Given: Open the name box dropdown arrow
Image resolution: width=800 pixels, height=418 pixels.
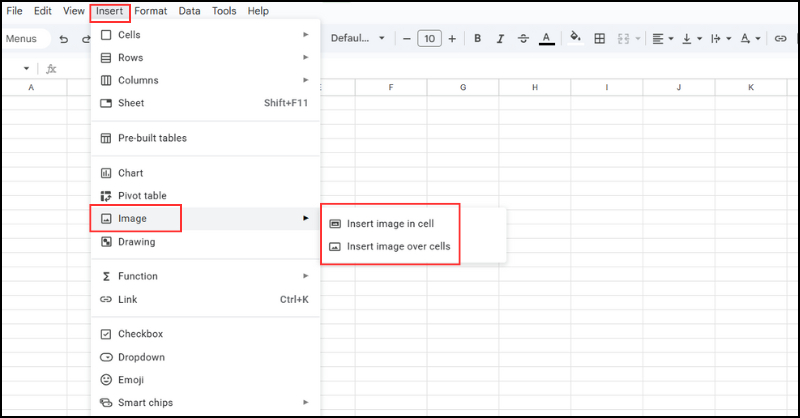Looking at the screenshot, I should [27, 68].
